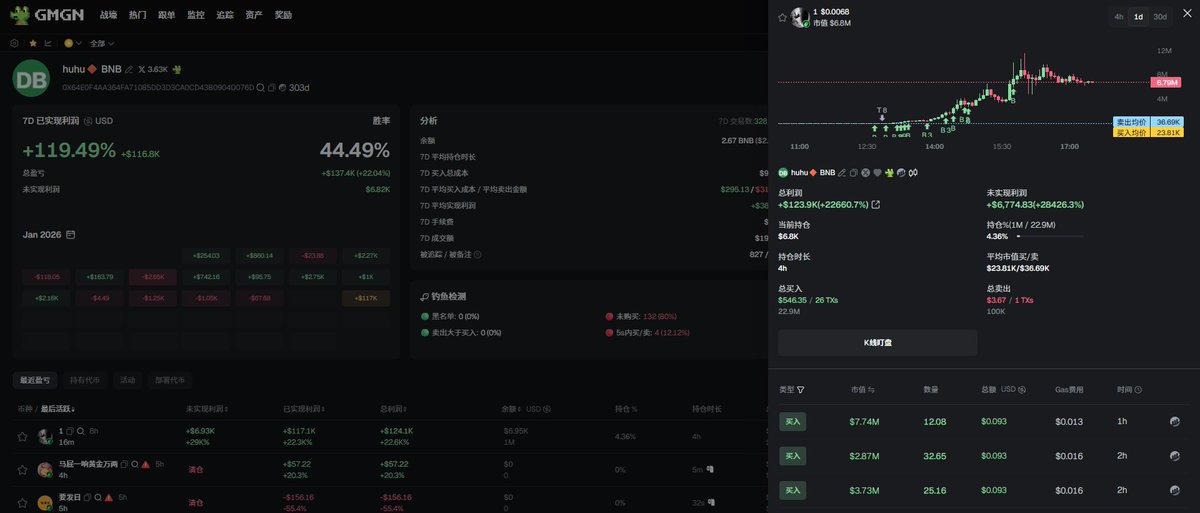Click the filter funnel icon next to 类型
Screen dimensions: 1200x513
pyautogui.click(x=801, y=389)
